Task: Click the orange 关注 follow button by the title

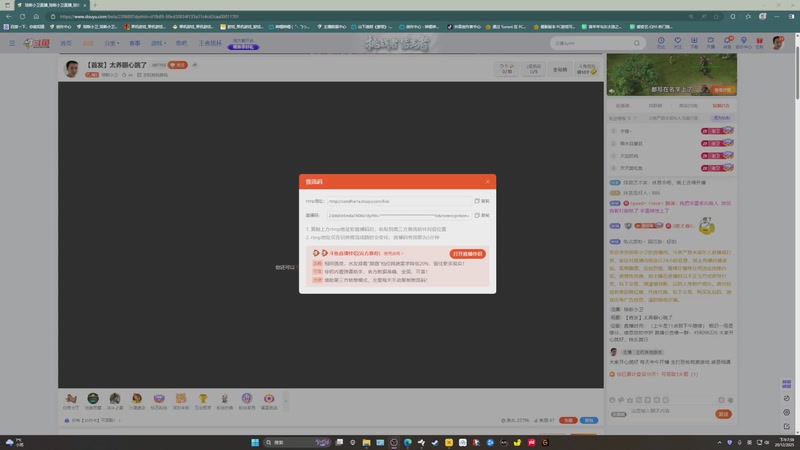Action: point(178,65)
